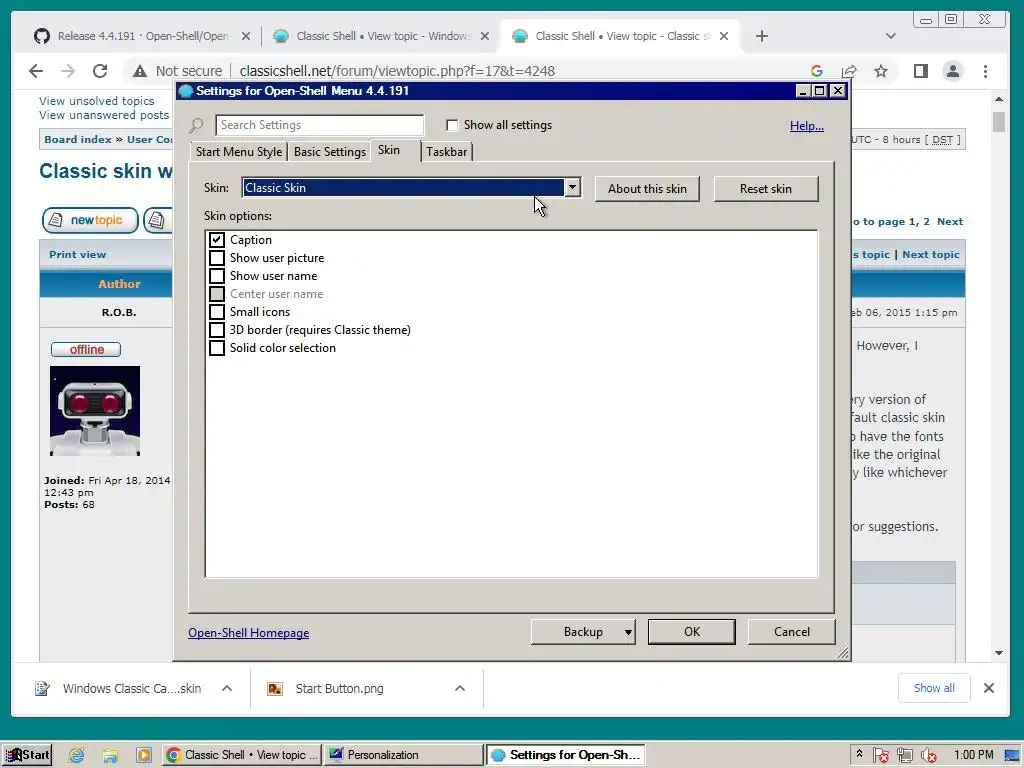The width and height of the screenshot is (1024, 768).
Task: Open Chrome profile avatar
Action: point(953,71)
